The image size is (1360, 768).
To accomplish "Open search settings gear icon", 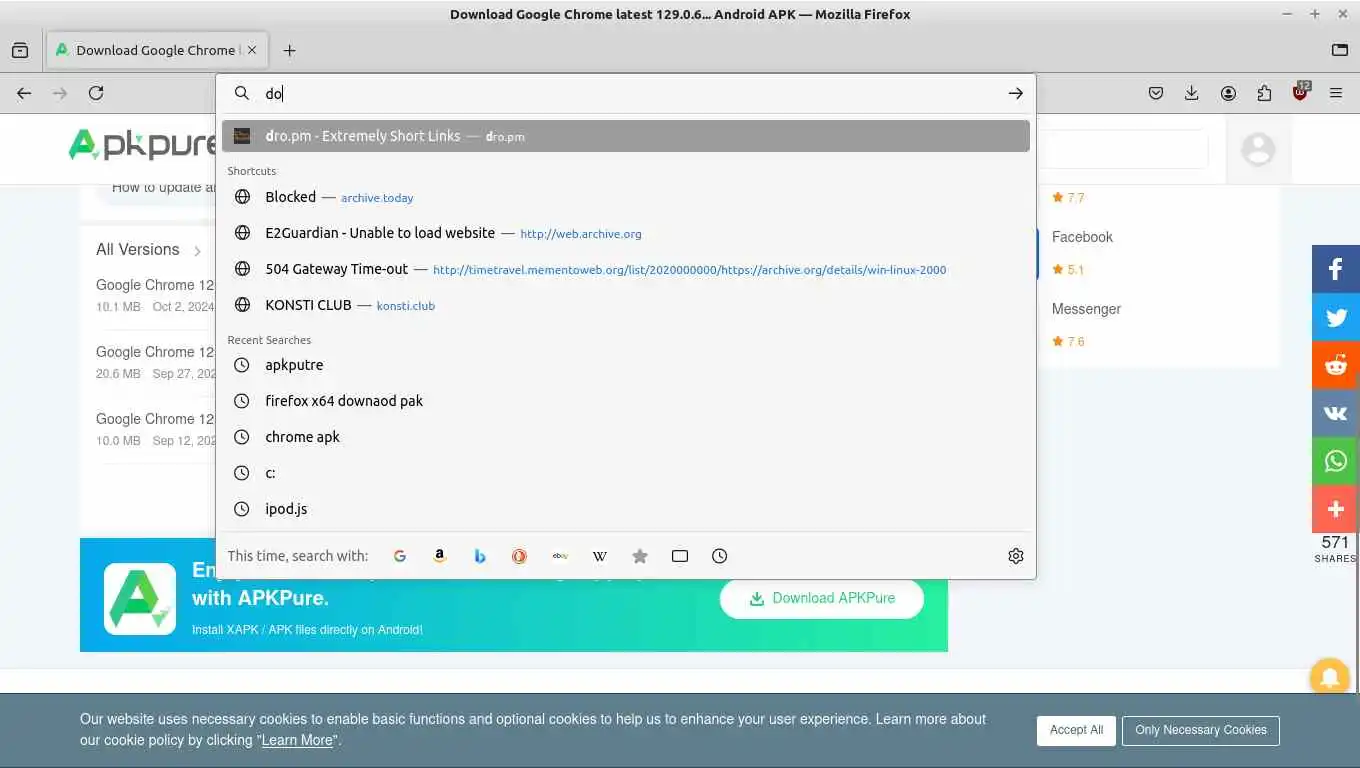I will 1016,556.
